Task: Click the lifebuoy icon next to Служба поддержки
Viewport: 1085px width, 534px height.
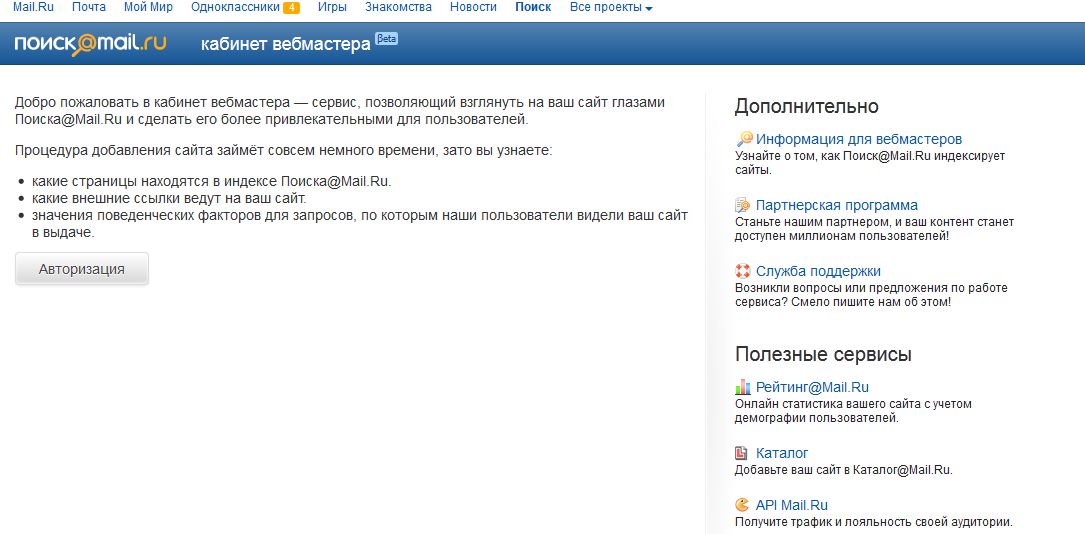Action: tap(743, 271)
